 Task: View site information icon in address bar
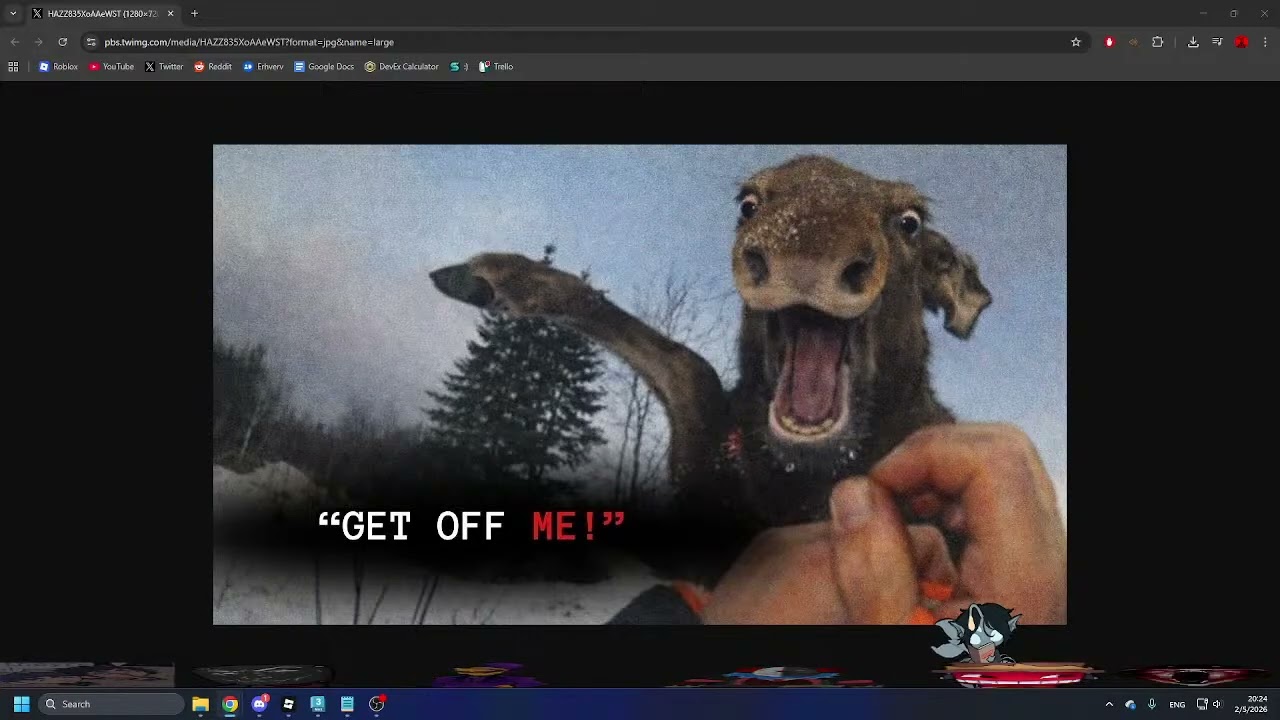[91, 42]
